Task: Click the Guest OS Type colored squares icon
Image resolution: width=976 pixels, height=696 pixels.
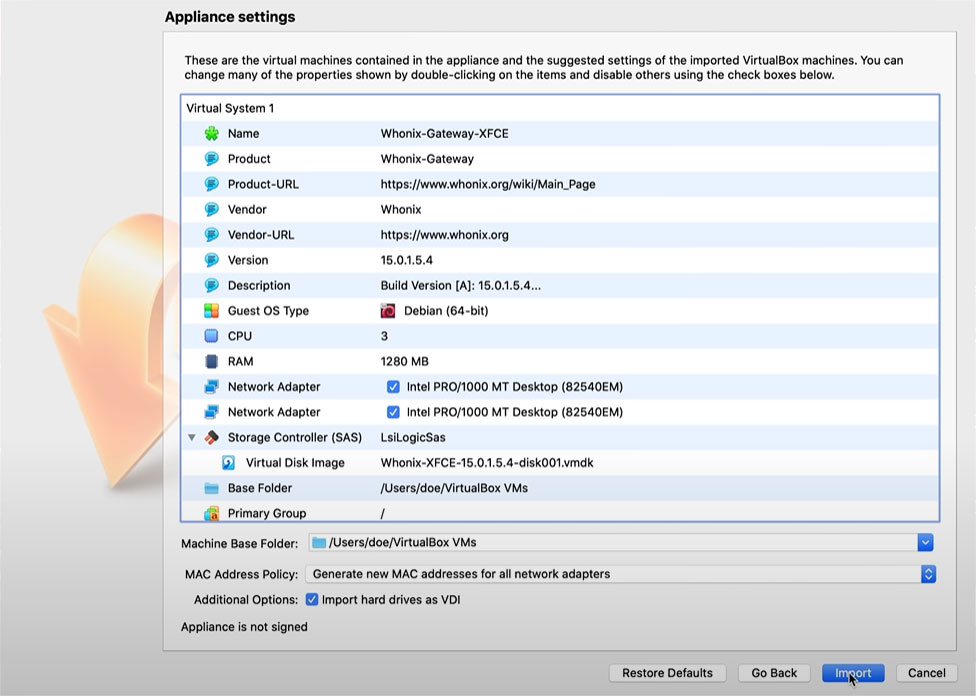Action: (212, 311)
